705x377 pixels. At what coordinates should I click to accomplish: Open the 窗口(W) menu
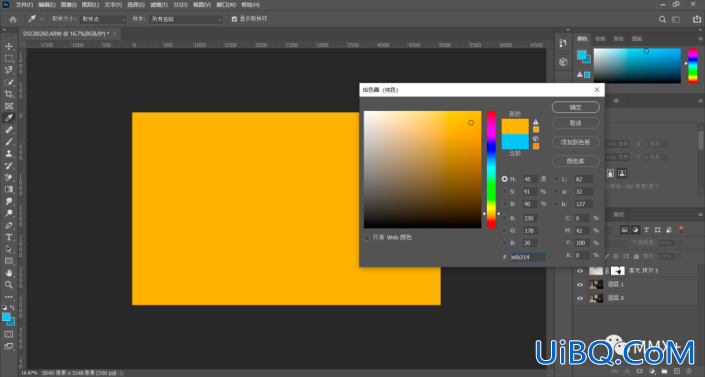[226, 4]
